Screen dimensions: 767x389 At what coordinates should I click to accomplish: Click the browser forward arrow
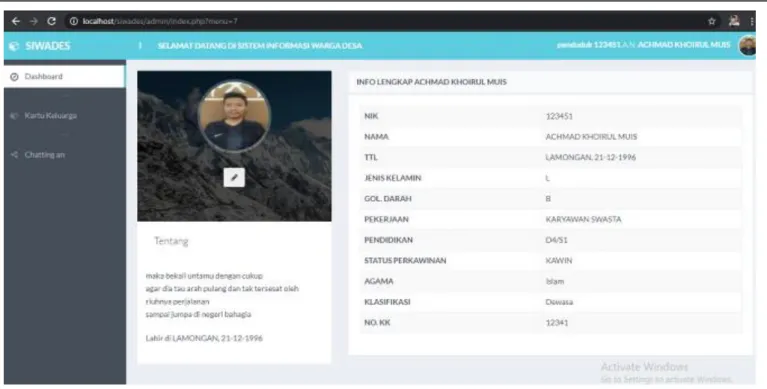click(x=33, y=21)
